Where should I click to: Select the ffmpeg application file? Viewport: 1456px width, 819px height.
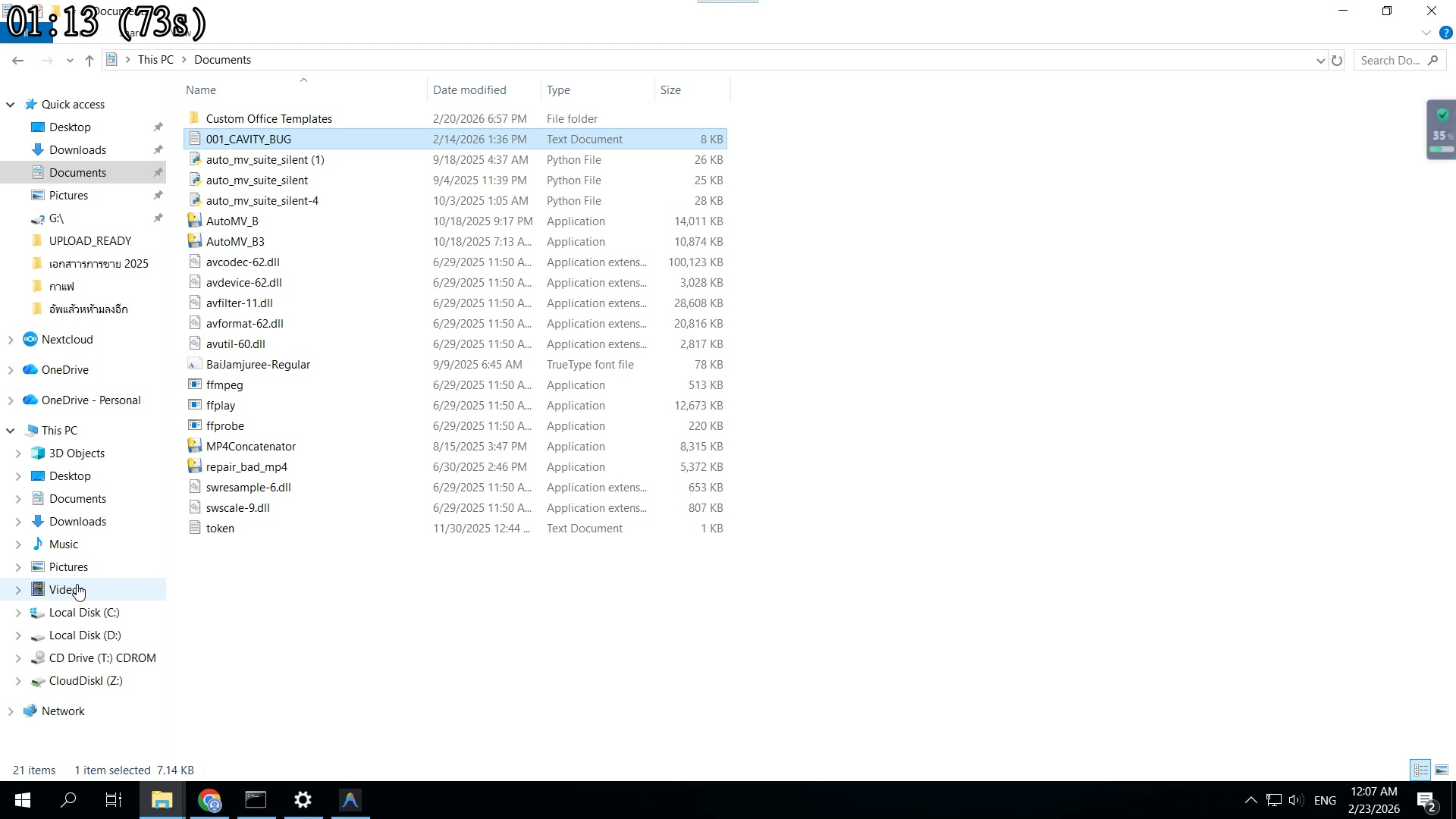tap(224, 385)
